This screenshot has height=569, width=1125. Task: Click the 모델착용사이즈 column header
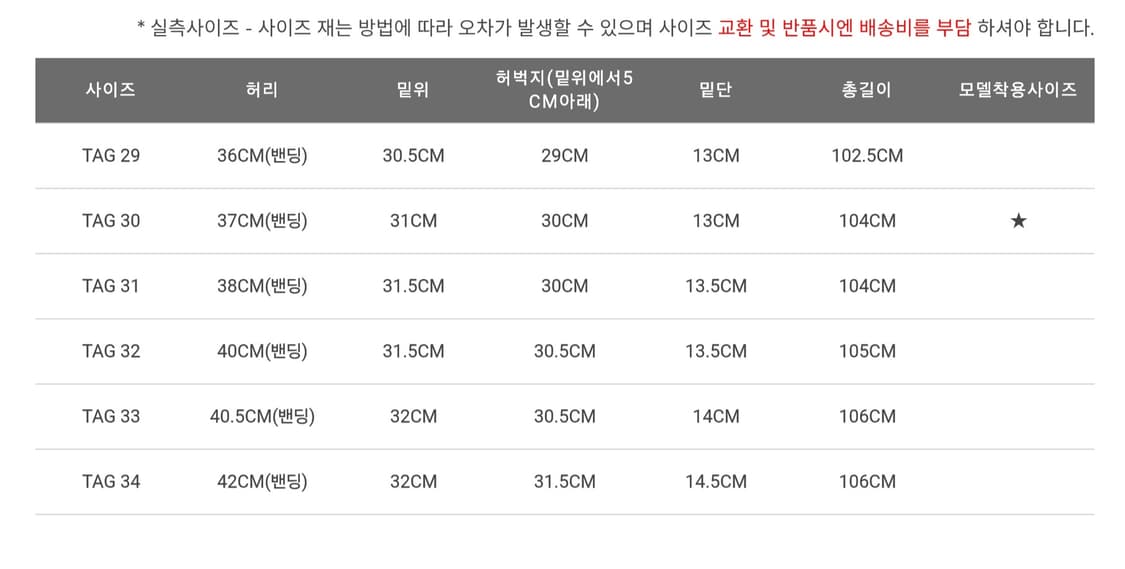(1018, 89)
